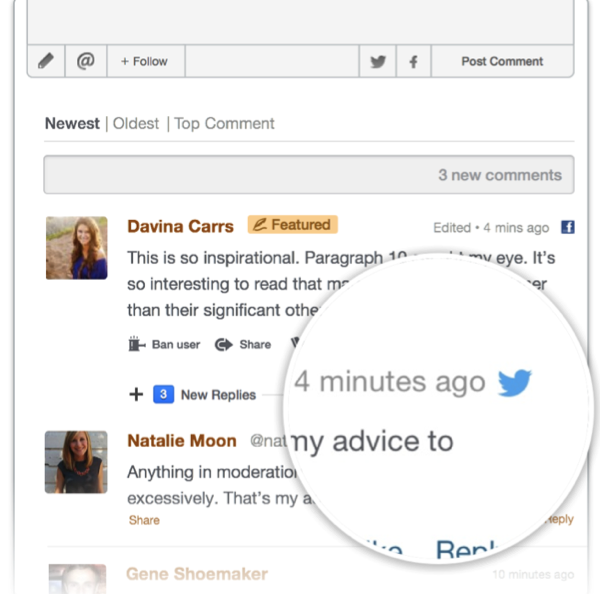
Task: Expand the 3 New Replies with plus icon
Action: 136,394
